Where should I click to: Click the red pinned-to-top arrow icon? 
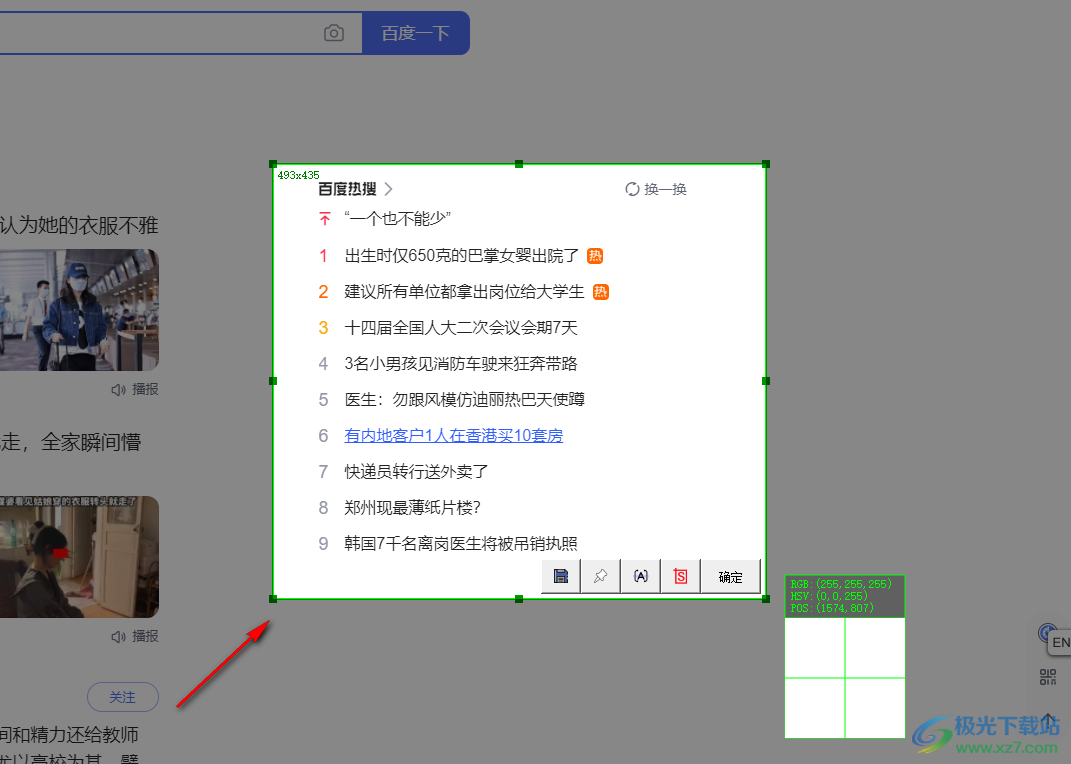324,218
